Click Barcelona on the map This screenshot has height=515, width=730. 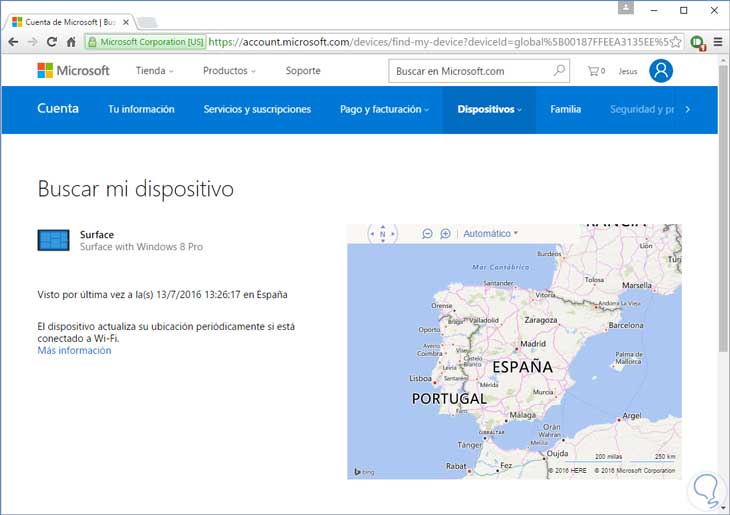(626, 325)
